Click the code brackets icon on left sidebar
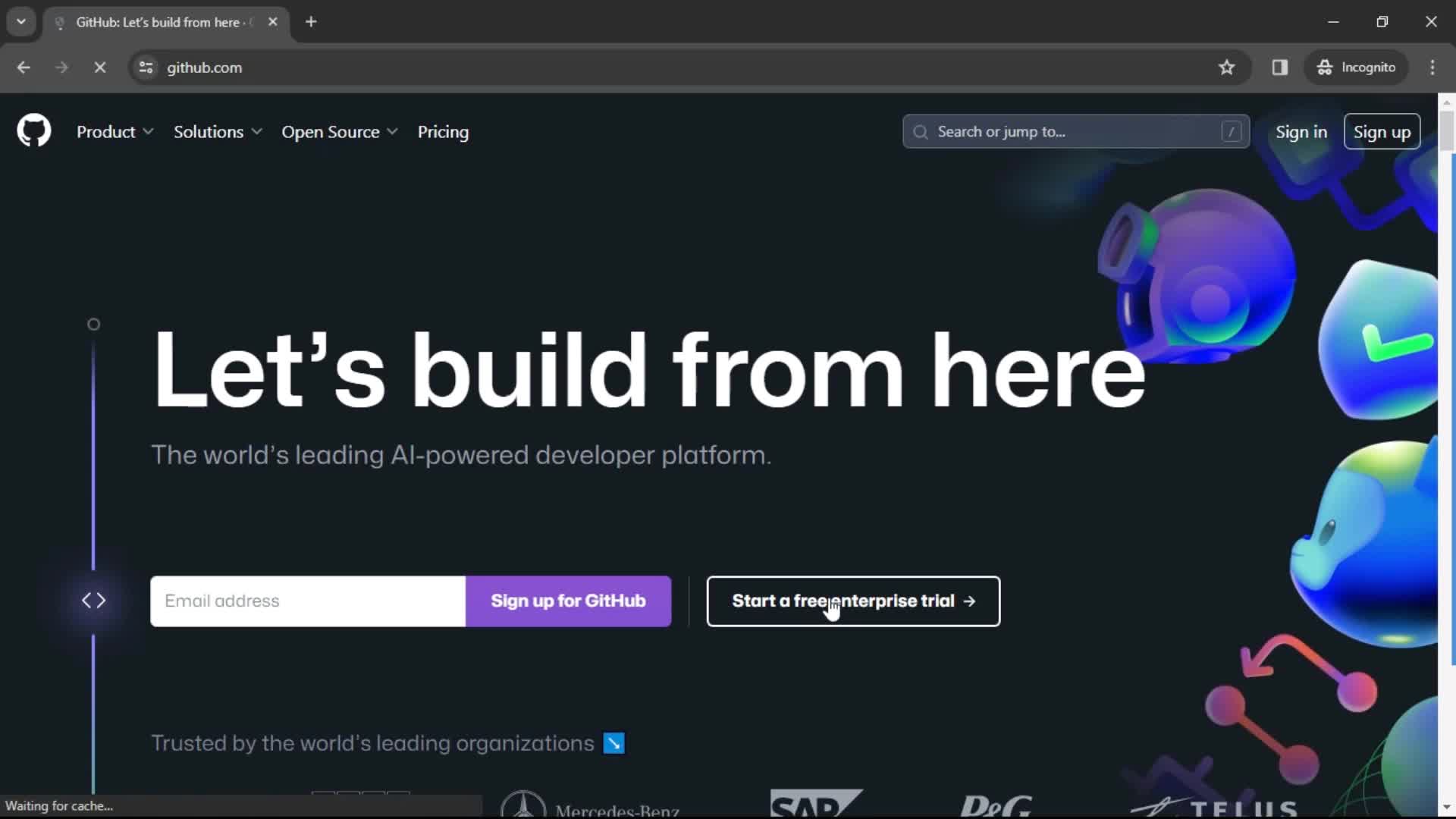The height and width of the screenshot is (819, 1456). coord(92,600)
